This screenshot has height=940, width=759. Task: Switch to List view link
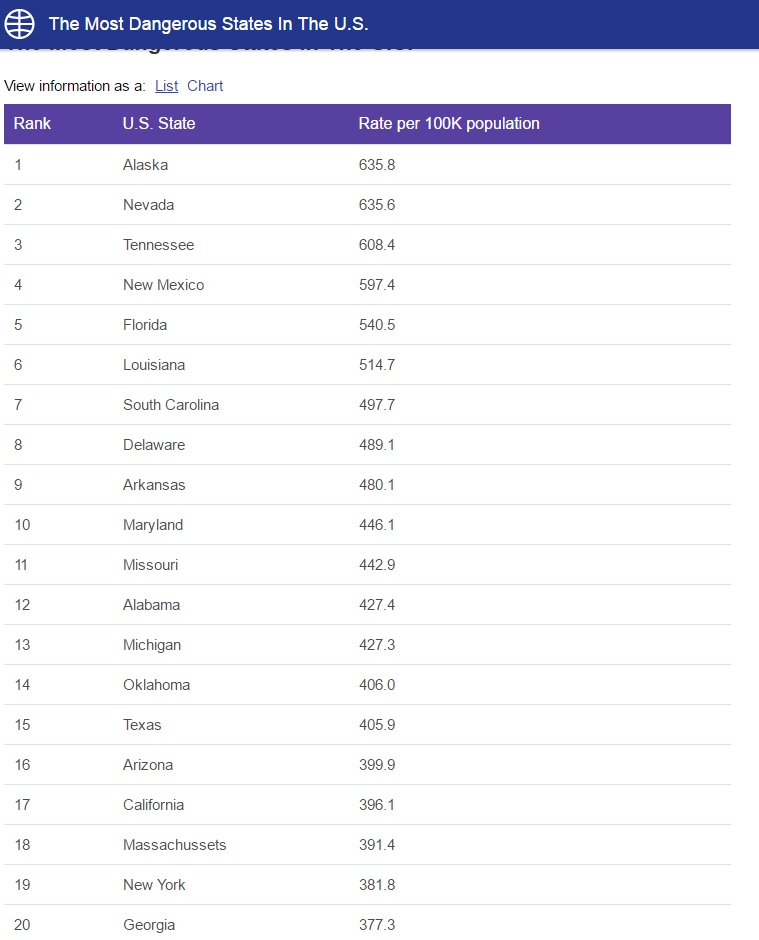click(166, 86)
